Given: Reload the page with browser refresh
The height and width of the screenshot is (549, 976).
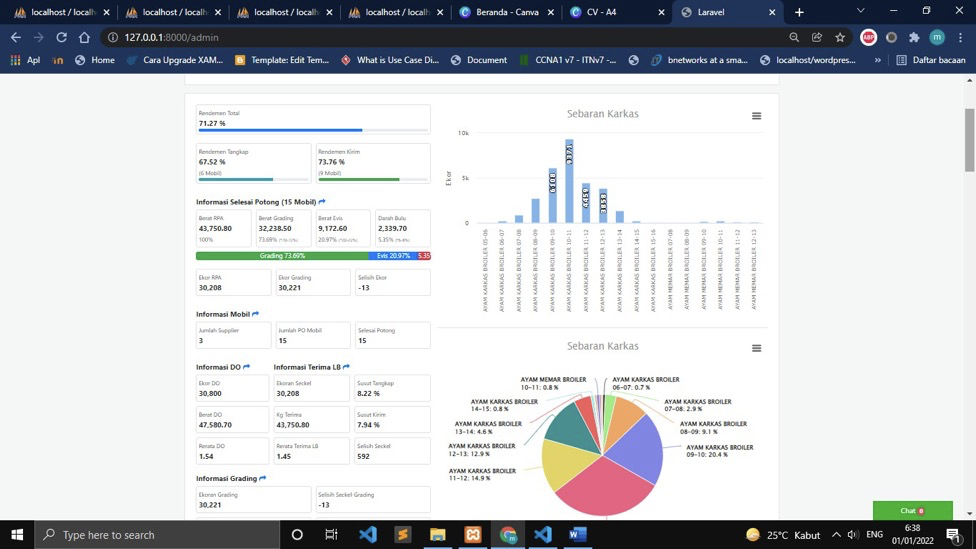Looking at the screenshot, I should [x=61, y=37].
